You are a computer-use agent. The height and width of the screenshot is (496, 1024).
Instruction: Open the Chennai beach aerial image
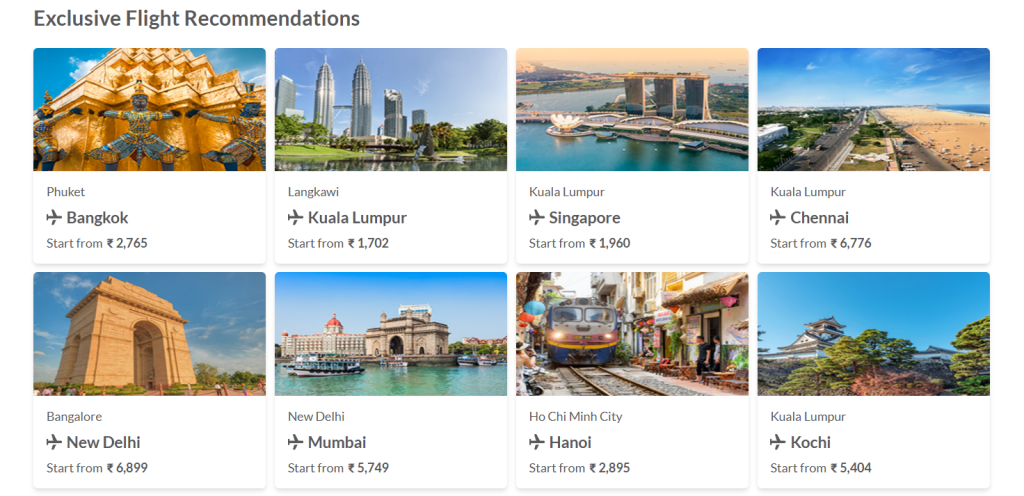(873, 110)
